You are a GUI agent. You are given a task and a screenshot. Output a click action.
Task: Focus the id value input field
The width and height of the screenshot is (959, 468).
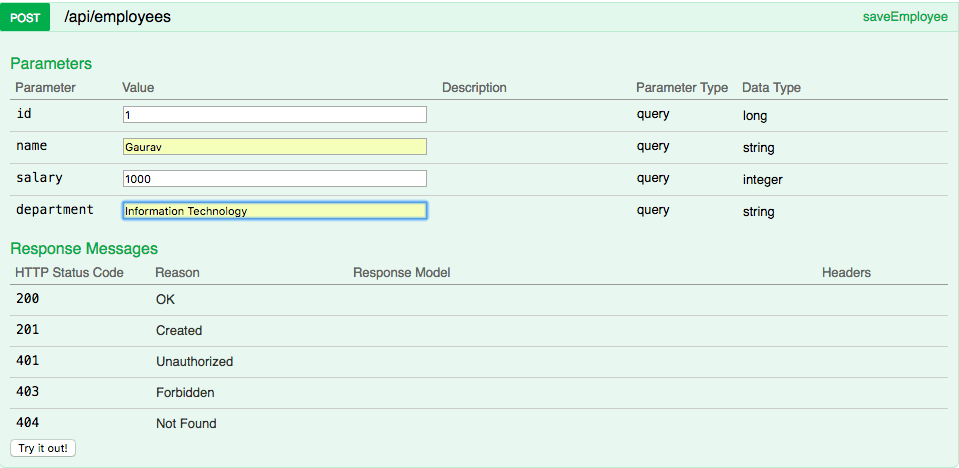click(275, 114)
